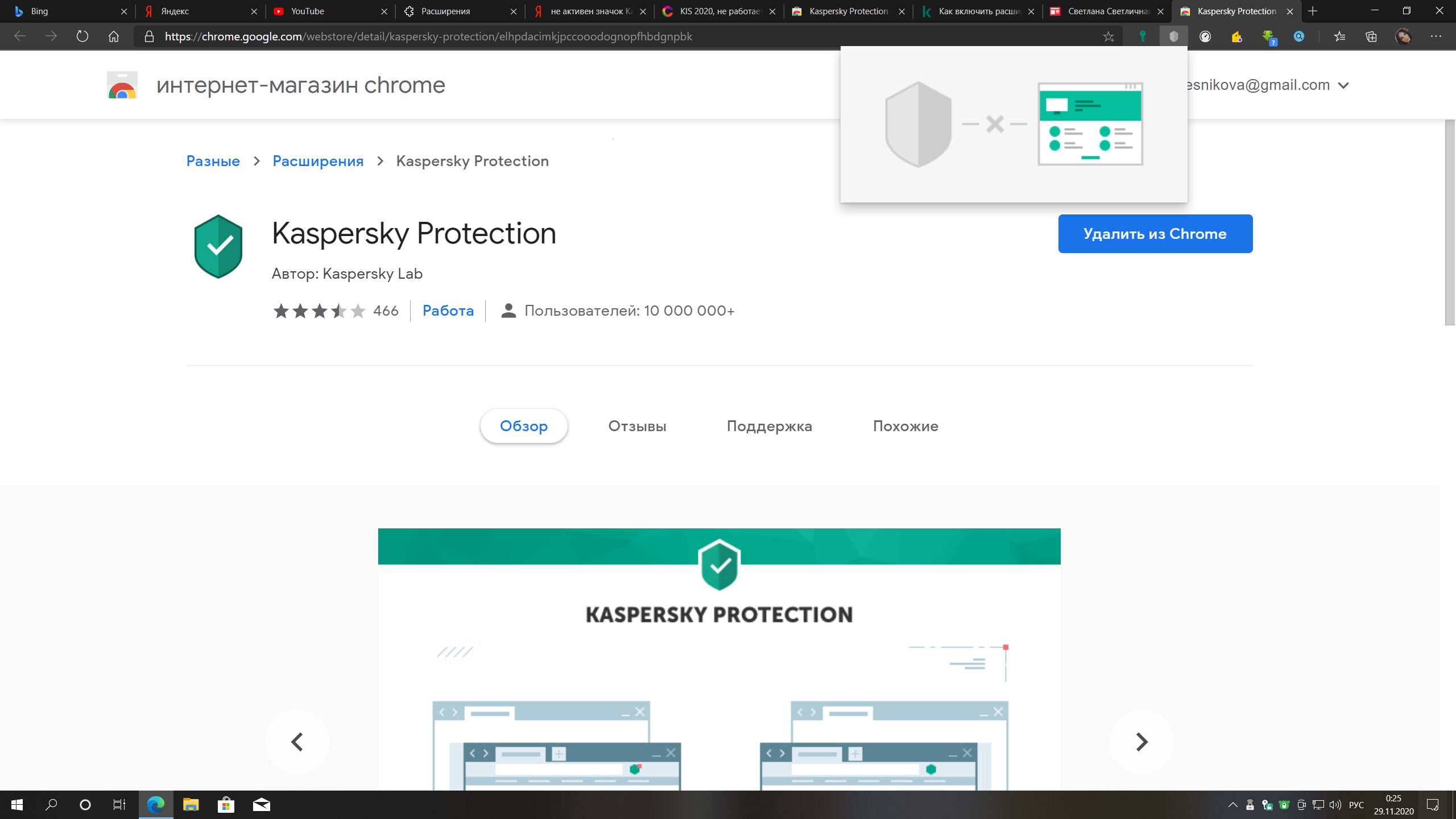
Task: Switch to the 'Как включить расширение' tab
Action: click(977, 11)
